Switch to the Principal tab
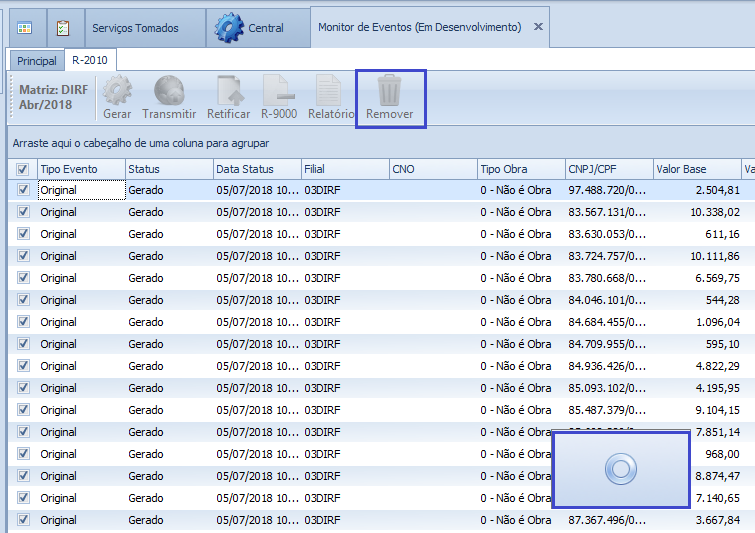755x533 pixels. point(37,61)
